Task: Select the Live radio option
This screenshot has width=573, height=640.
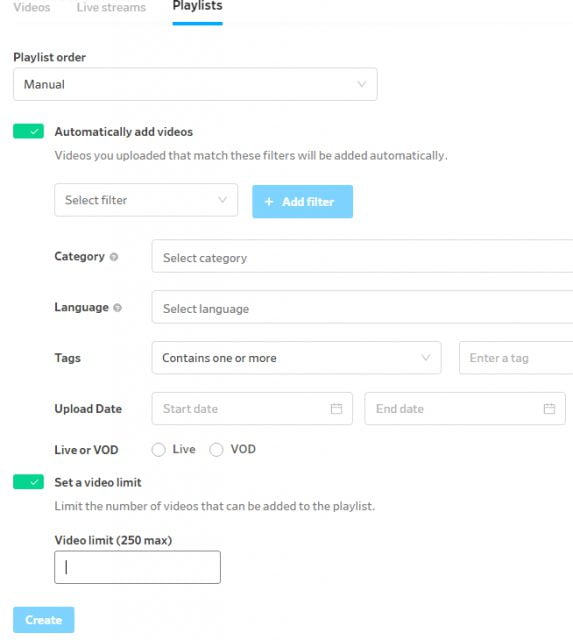Action: pyautogui.click(x=158, y=450)
